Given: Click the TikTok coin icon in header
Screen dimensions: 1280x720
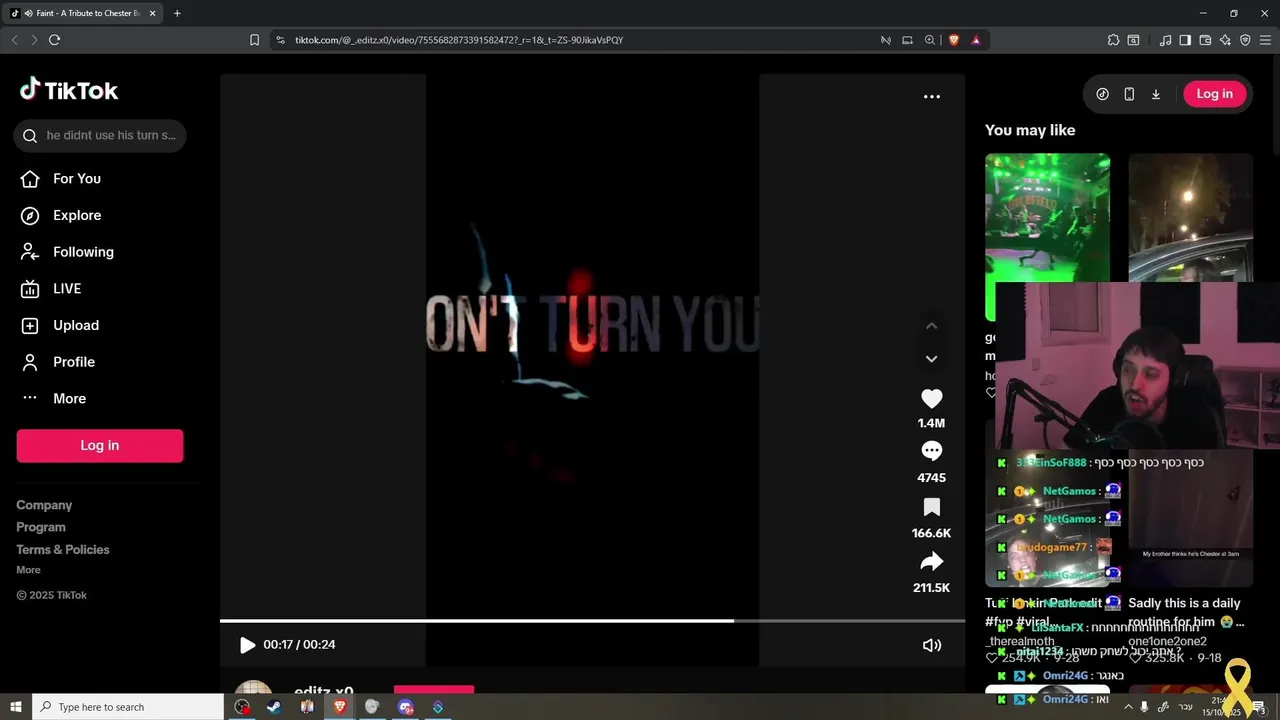Looking at the screenshot, I should tap(1102, 94).
